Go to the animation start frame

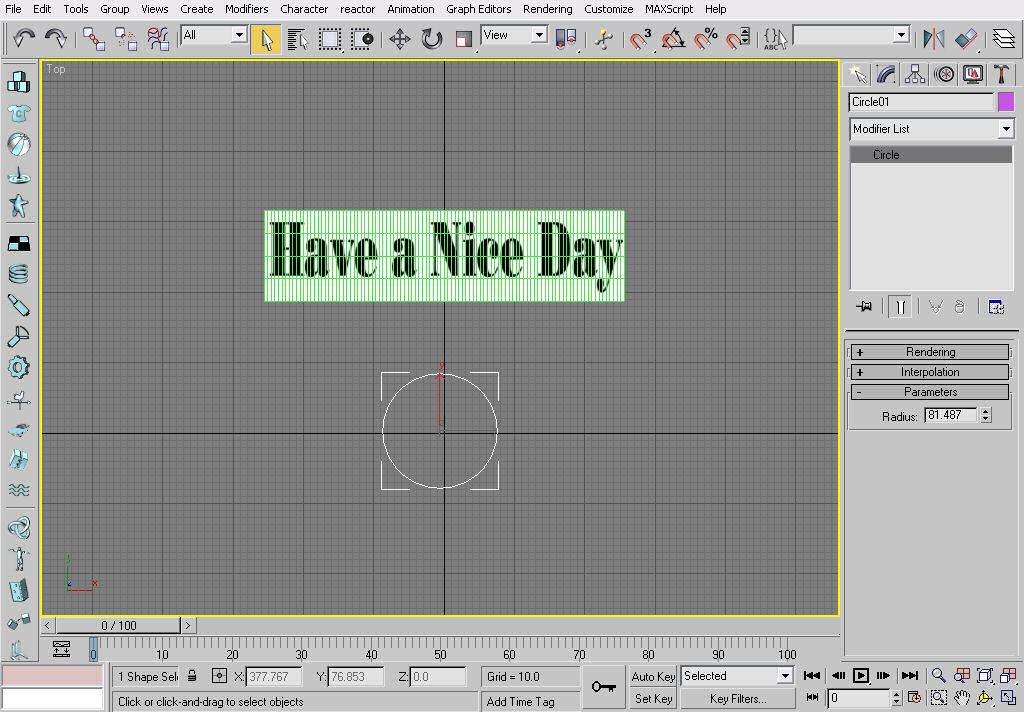[x=812, y=675]
